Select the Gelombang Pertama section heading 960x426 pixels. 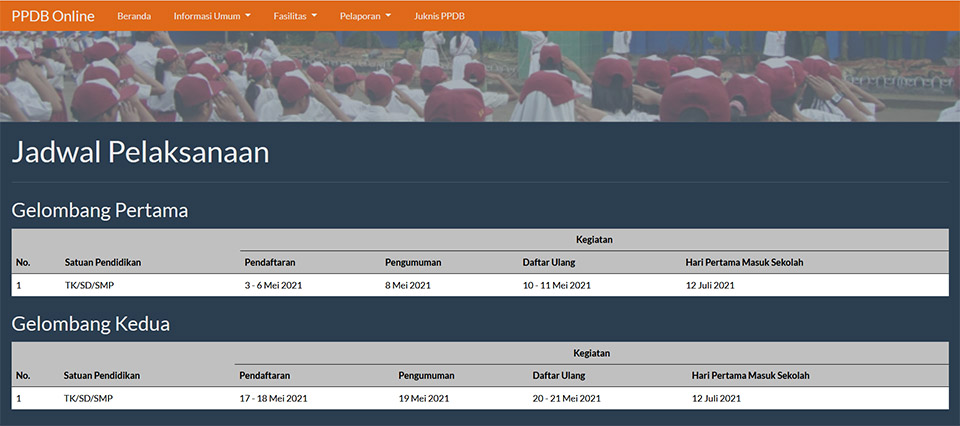click(x=99, y=210)
